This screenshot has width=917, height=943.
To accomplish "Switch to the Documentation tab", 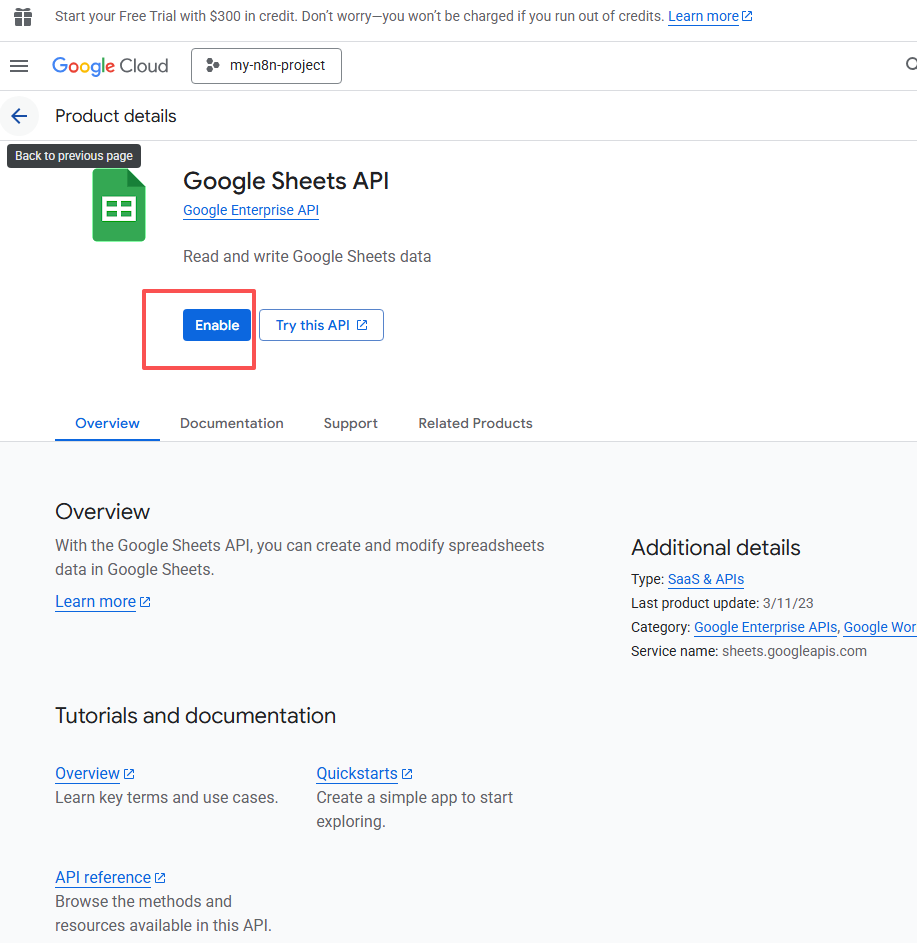I will tap(231, 423).
